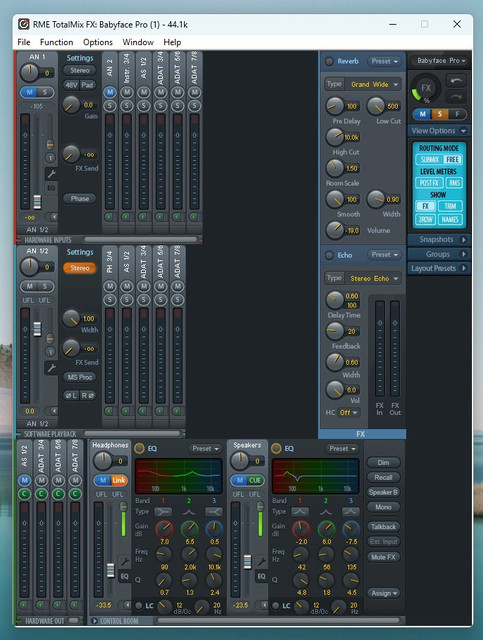This screenshot has width=483, height=640.
Task: Open EQ panel on Headphones channel
Action: pos(125,576)
